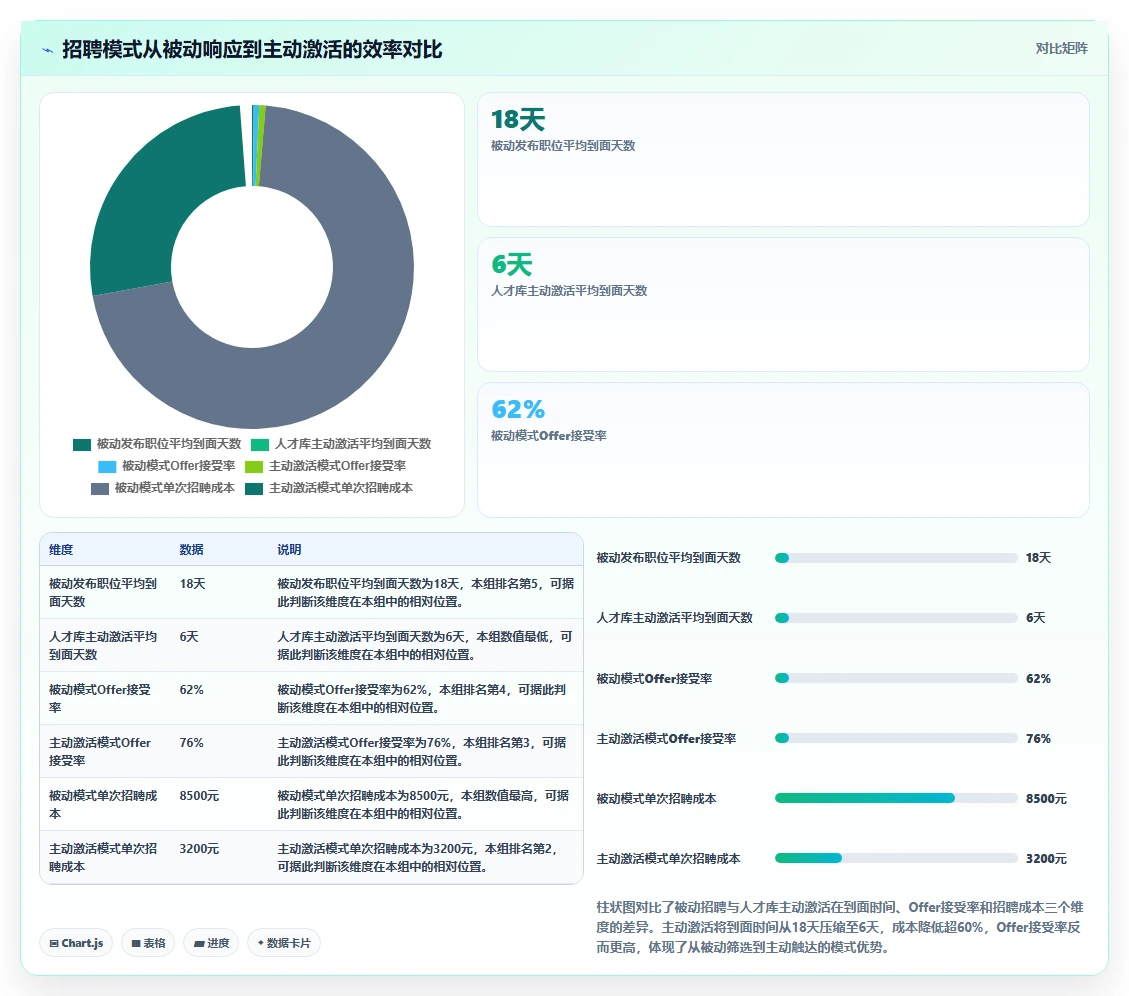Click the 维度 column header
Screen dimensions: 1129x996
pyautogui.click(x=61, y=549)
